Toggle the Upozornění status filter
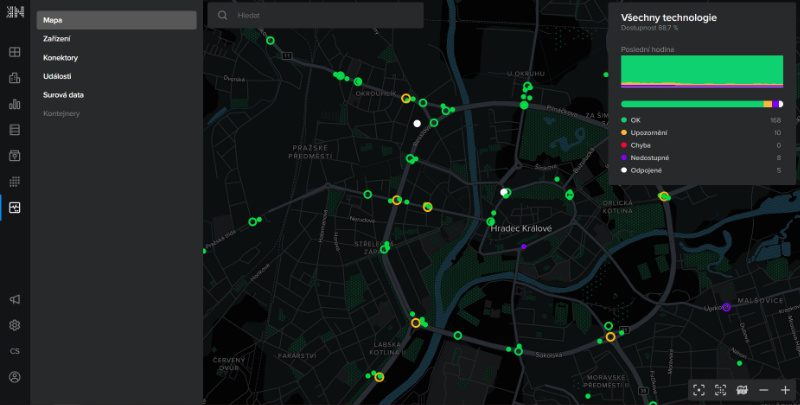 tap(650, 132)
